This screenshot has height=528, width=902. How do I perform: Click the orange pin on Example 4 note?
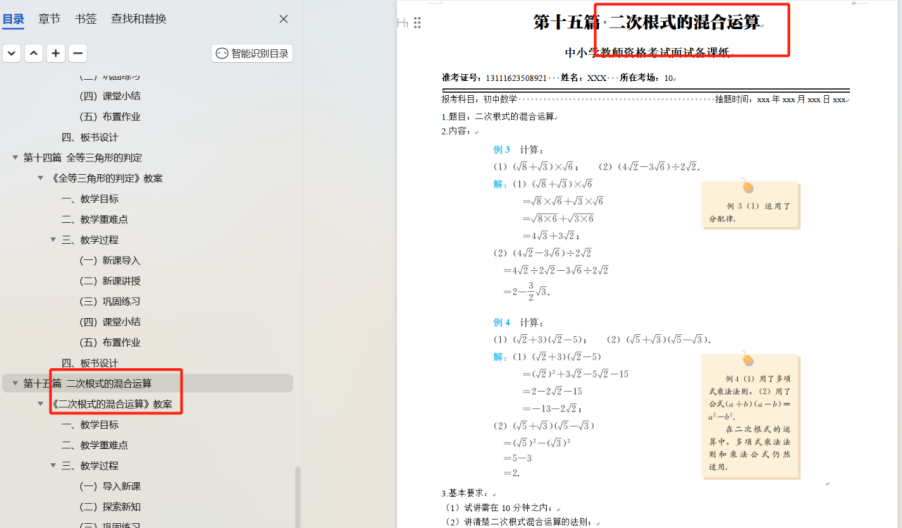[747, 359]
